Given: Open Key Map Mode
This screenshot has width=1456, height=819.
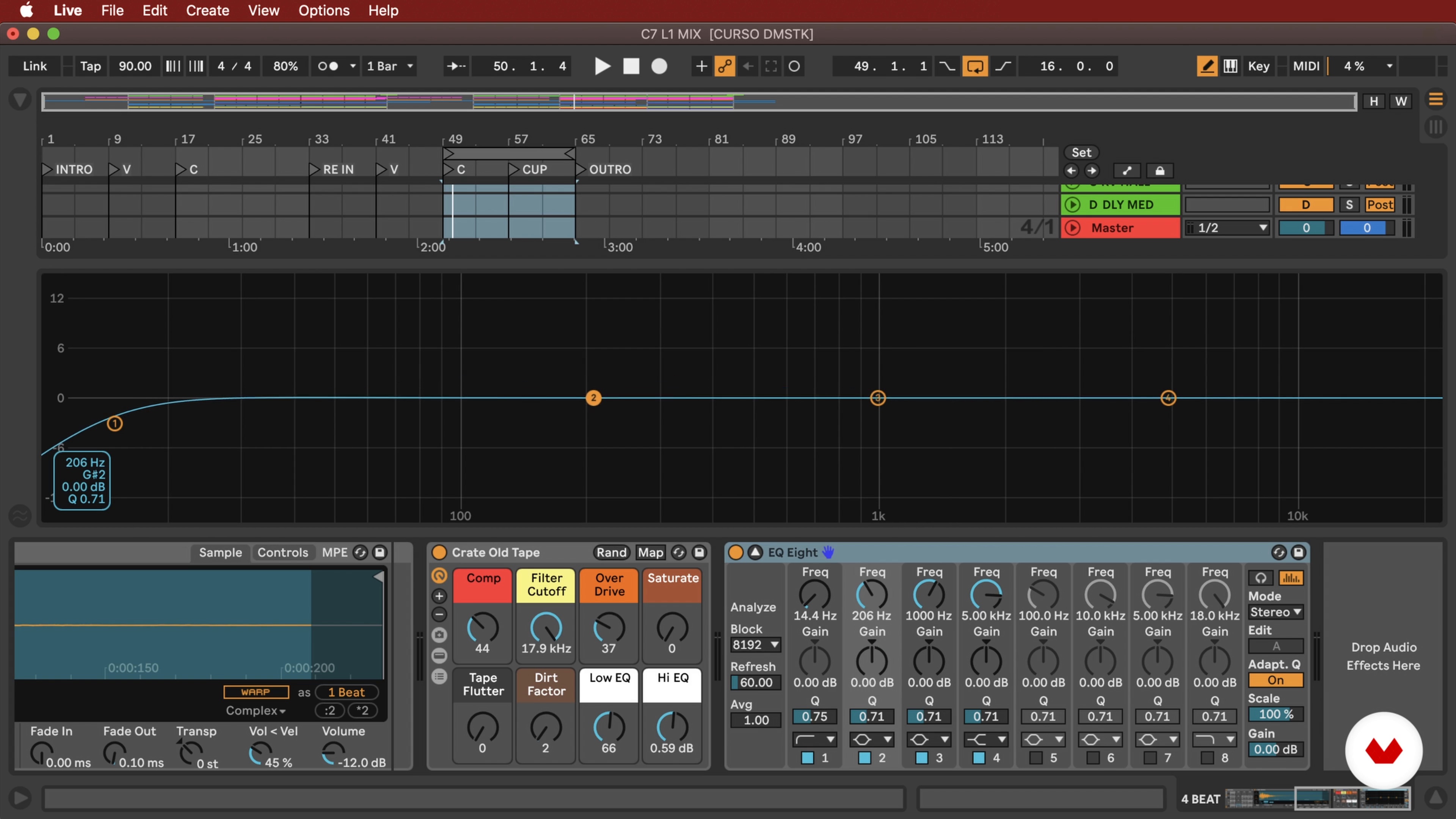Looking at the screenshot, I should tap(1258, 66).
